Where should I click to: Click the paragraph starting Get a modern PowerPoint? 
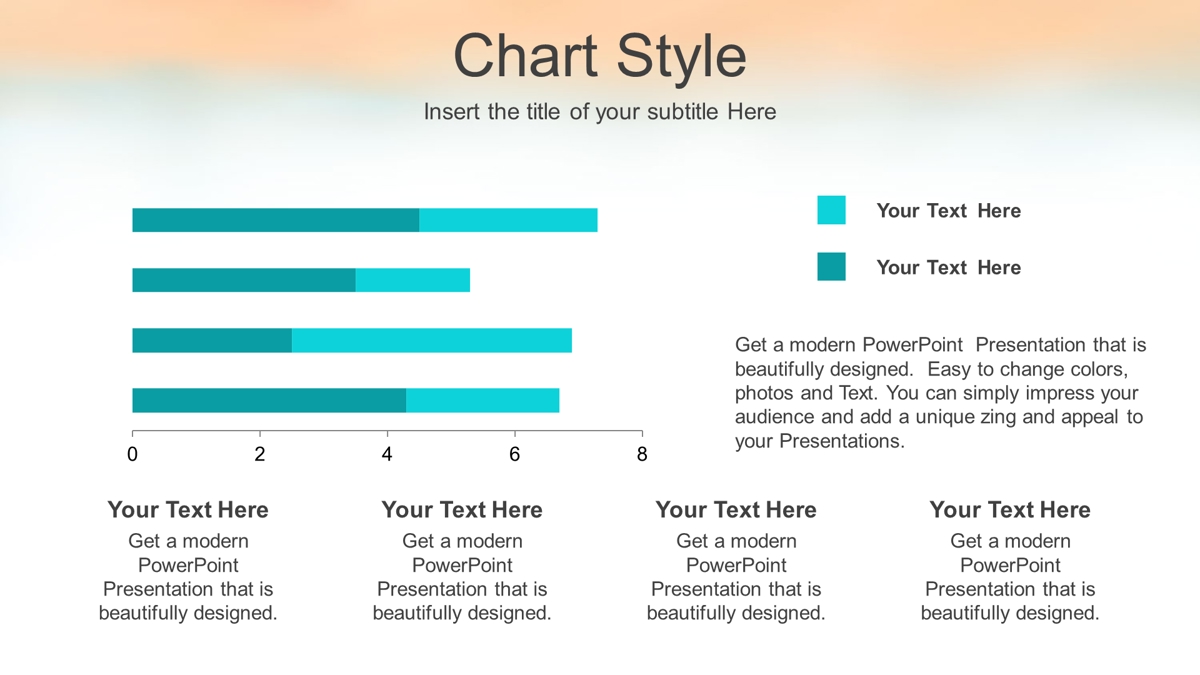tap(940, 393)
